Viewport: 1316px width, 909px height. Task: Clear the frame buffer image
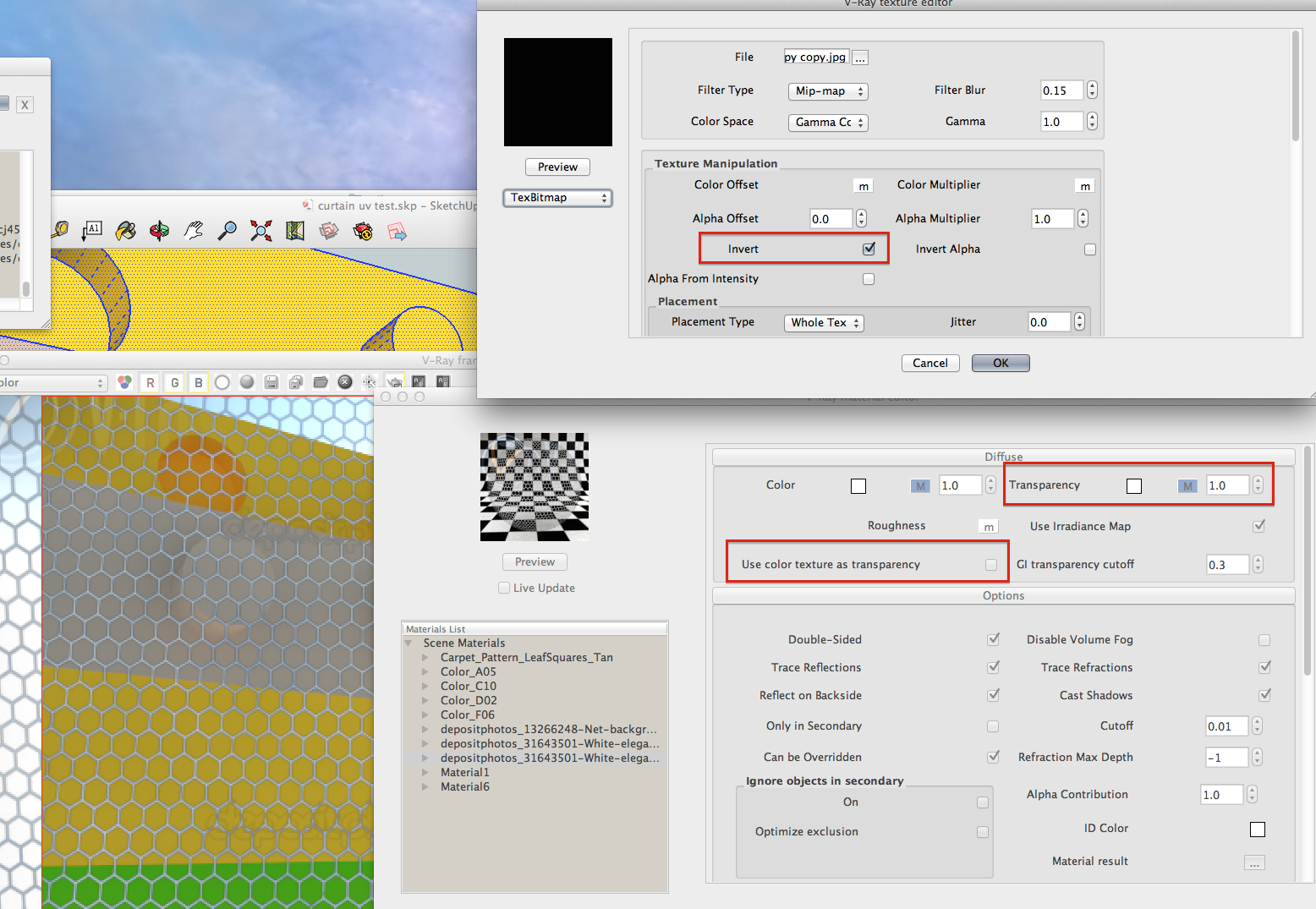tap(345, 382)
